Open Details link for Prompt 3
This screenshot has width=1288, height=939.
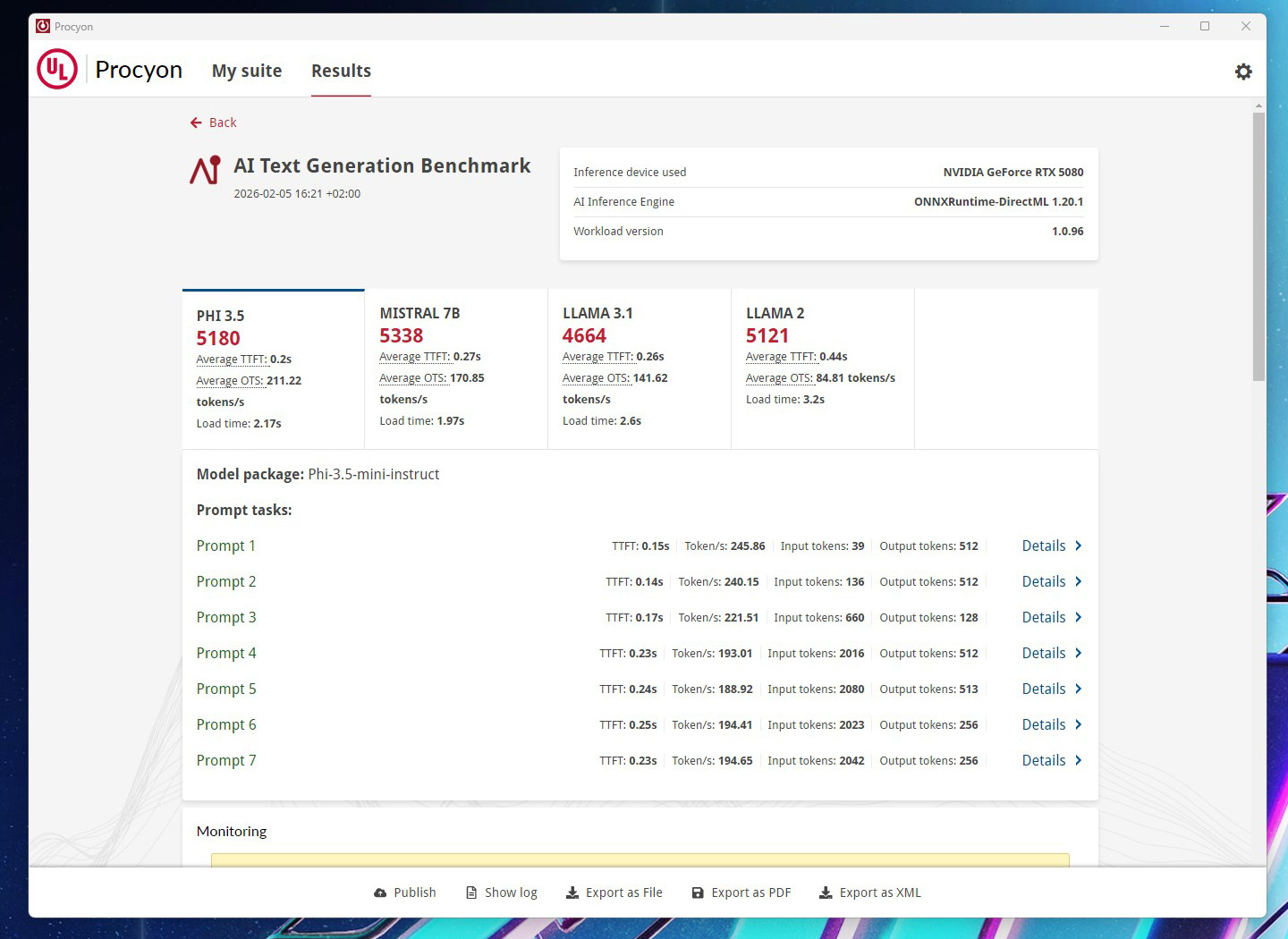(1043, 617)
